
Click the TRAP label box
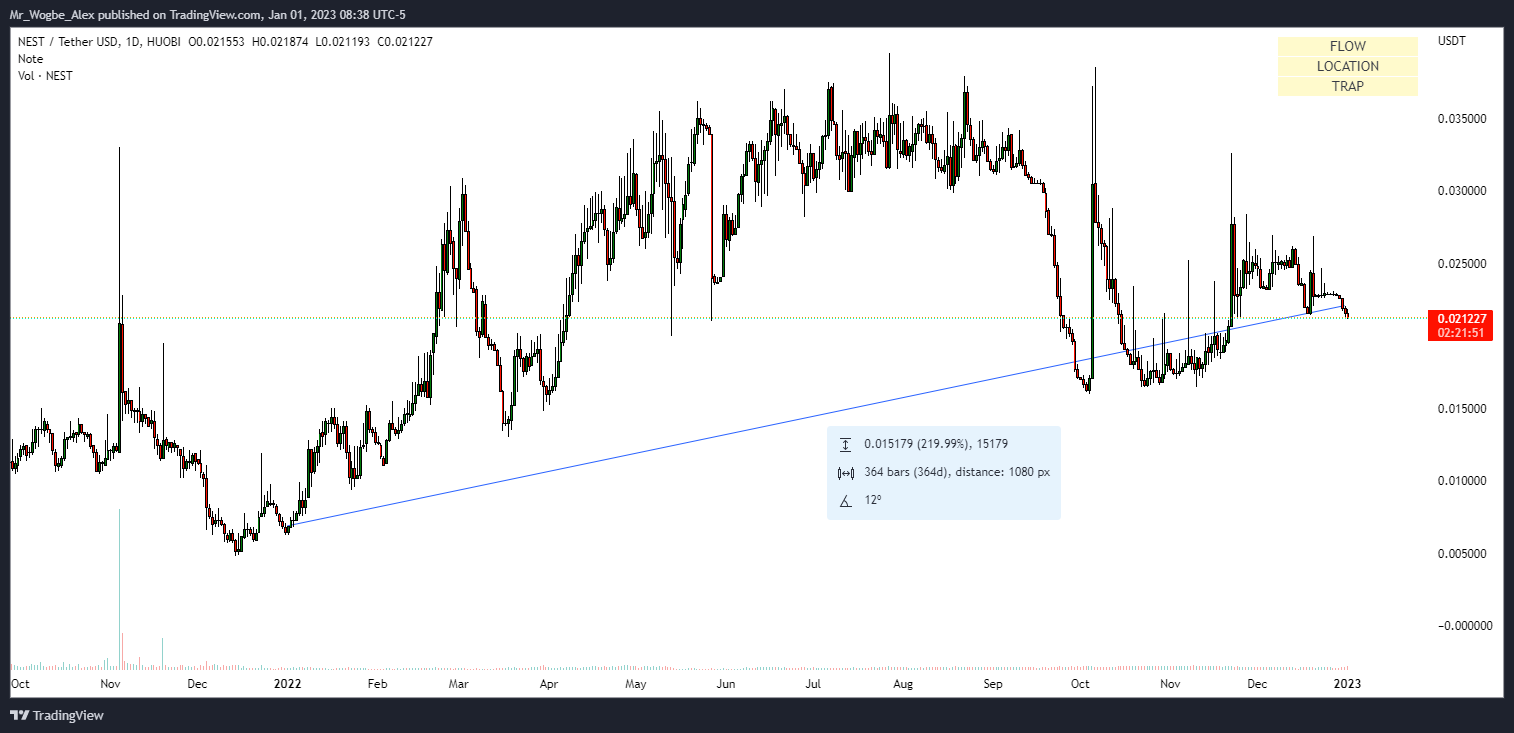pos(1347,86)
